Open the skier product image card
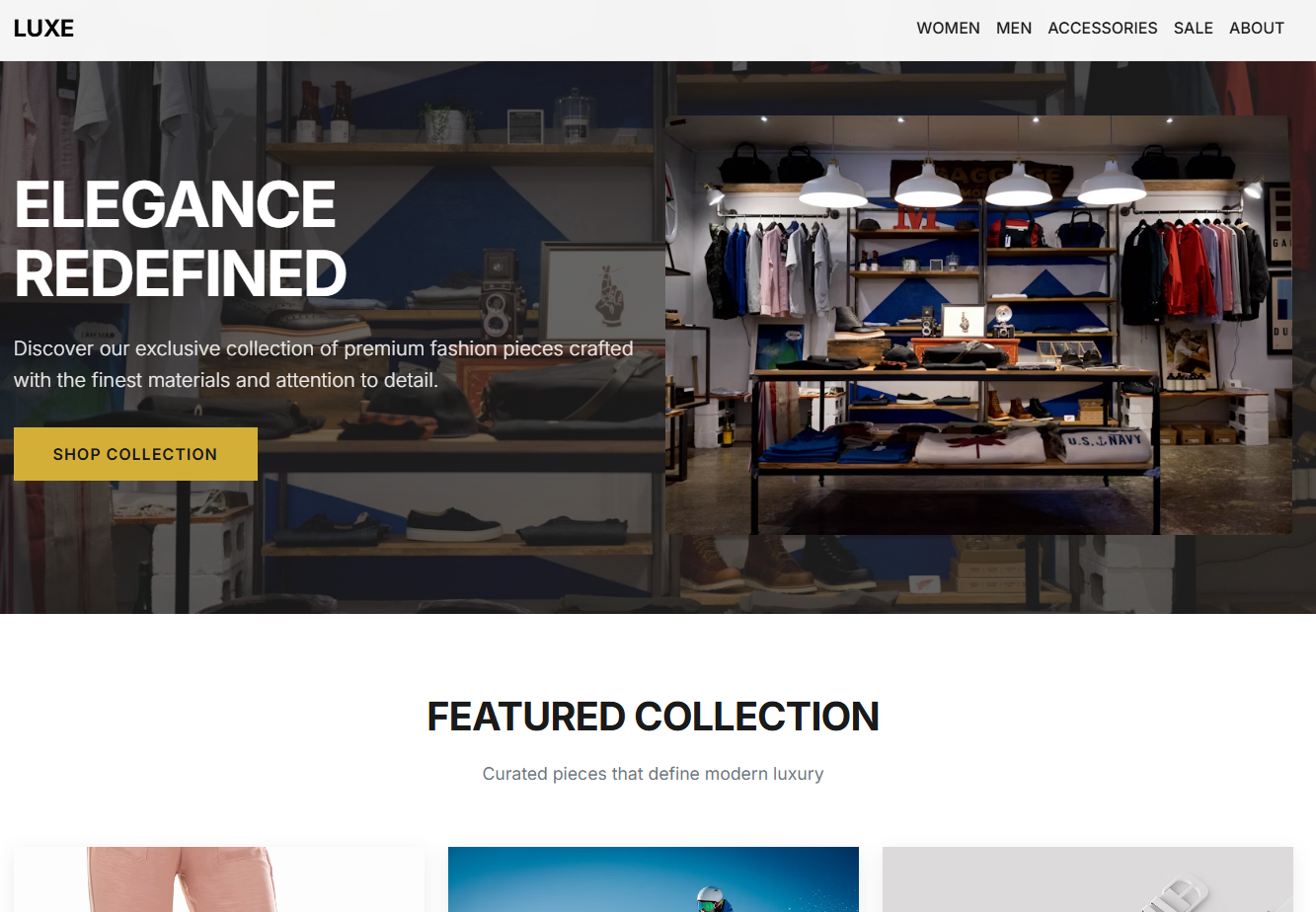The width and height of the screenshot is (1316, 912). [x=654, y=879]
